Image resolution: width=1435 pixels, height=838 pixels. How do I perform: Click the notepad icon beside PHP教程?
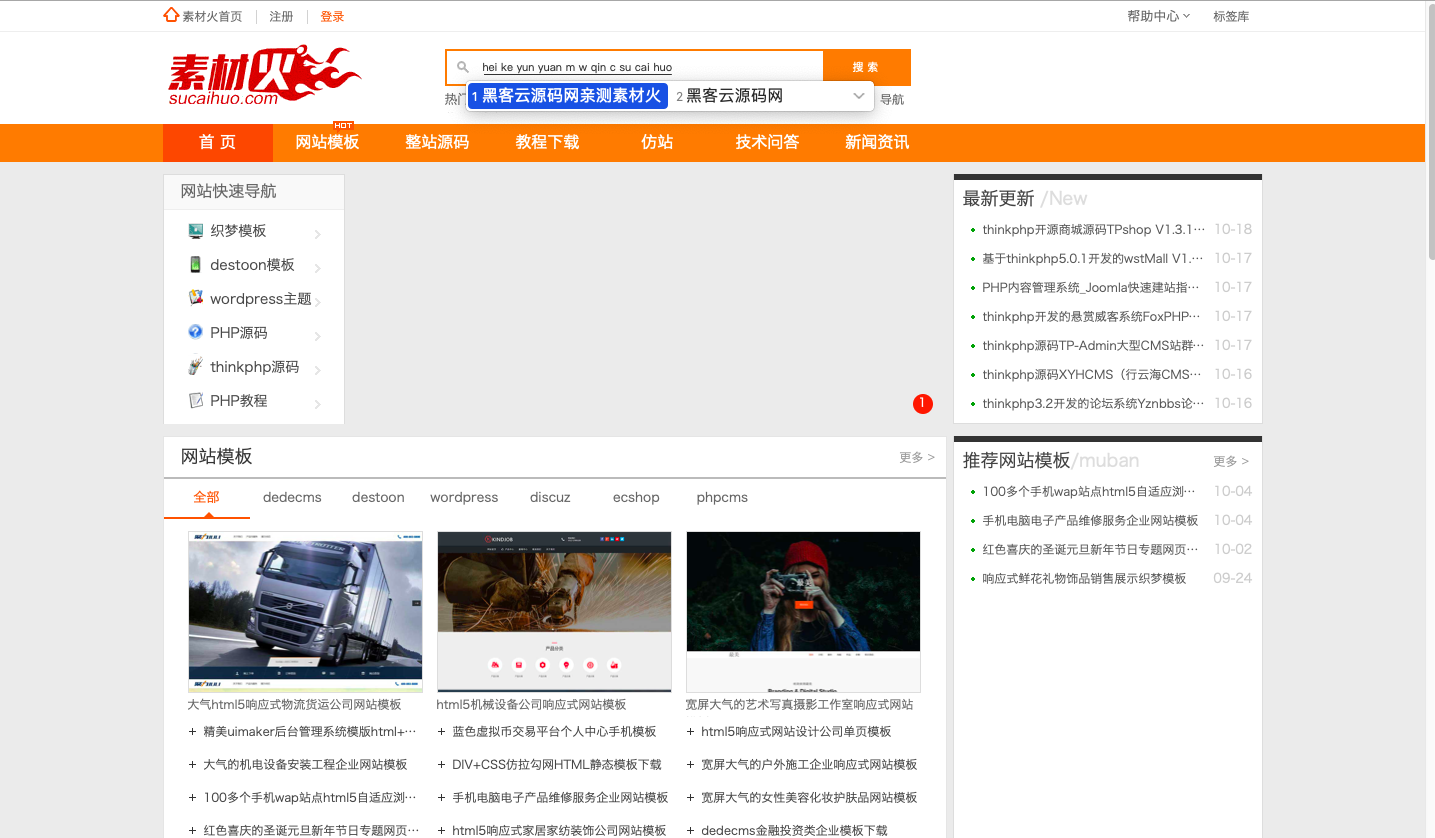pyautogui.click(x=196, y=400)
